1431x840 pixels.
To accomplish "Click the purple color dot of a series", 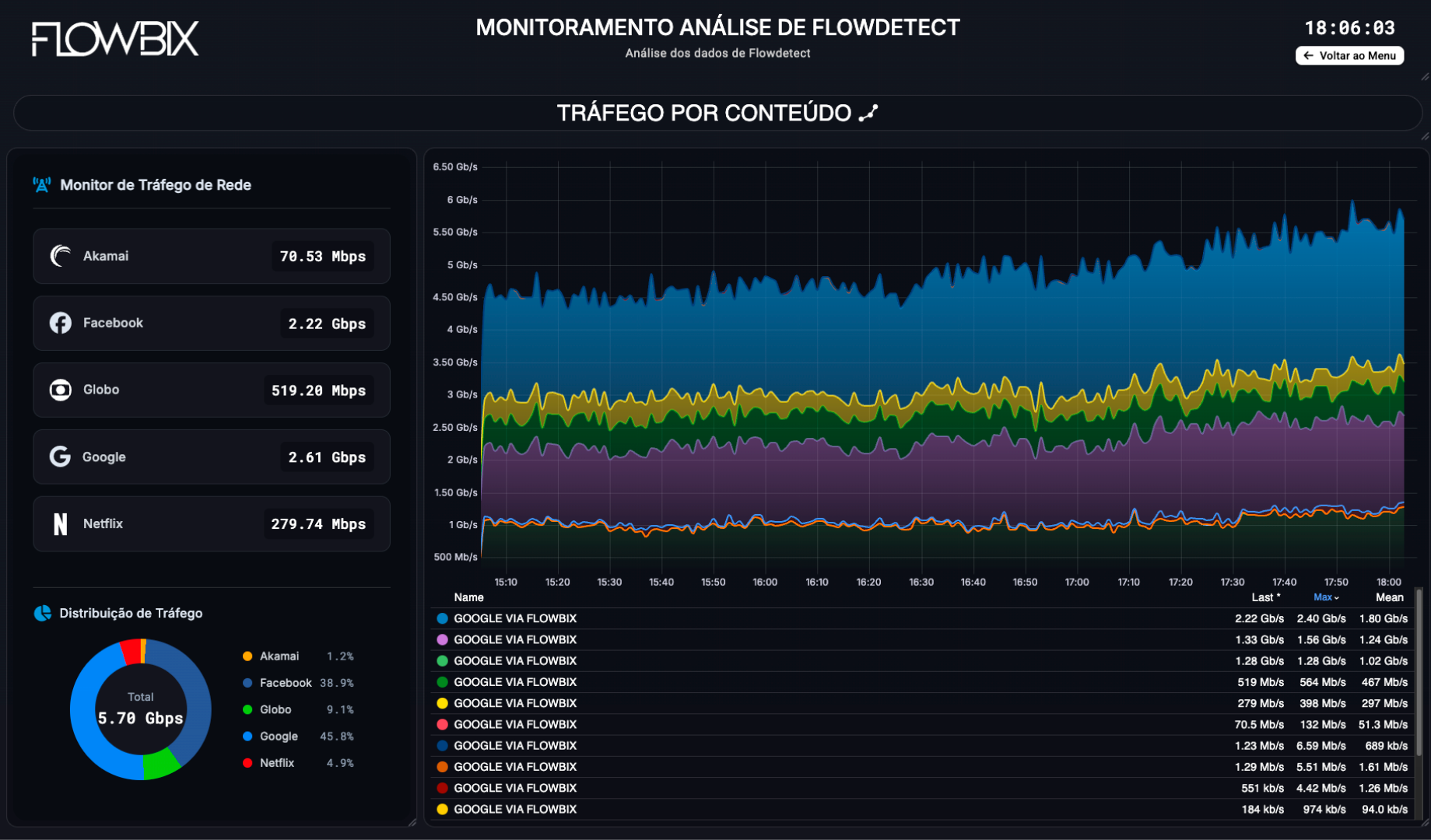I will 442,639.
